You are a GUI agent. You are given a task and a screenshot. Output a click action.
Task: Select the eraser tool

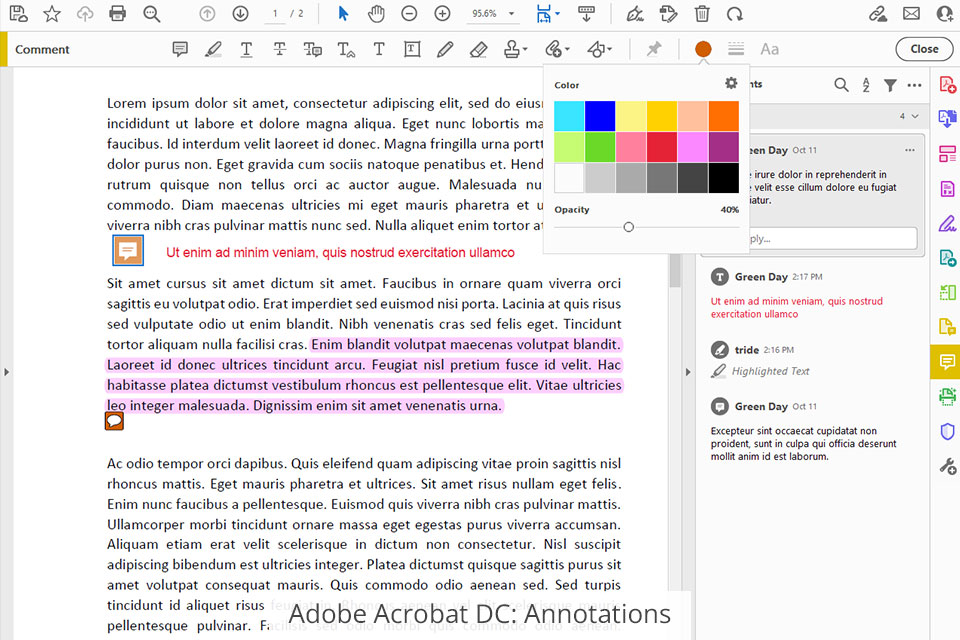coord(478,49)
